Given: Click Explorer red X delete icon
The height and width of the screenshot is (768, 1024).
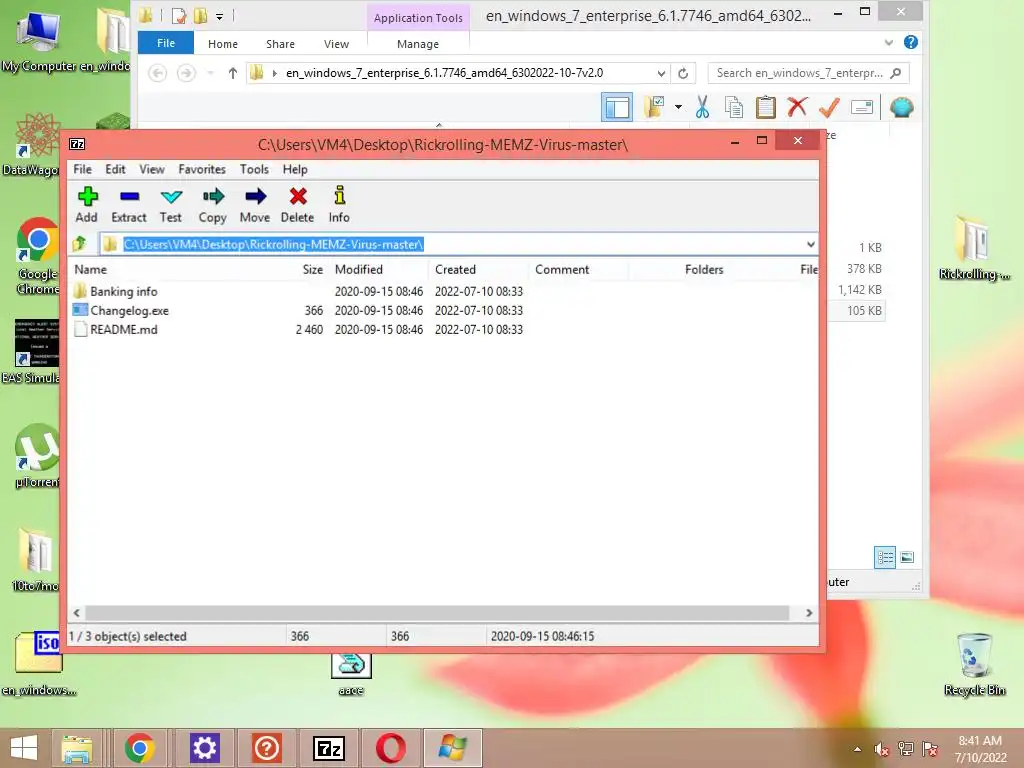Looking at the screenshot, I should (x=797, y=107).
